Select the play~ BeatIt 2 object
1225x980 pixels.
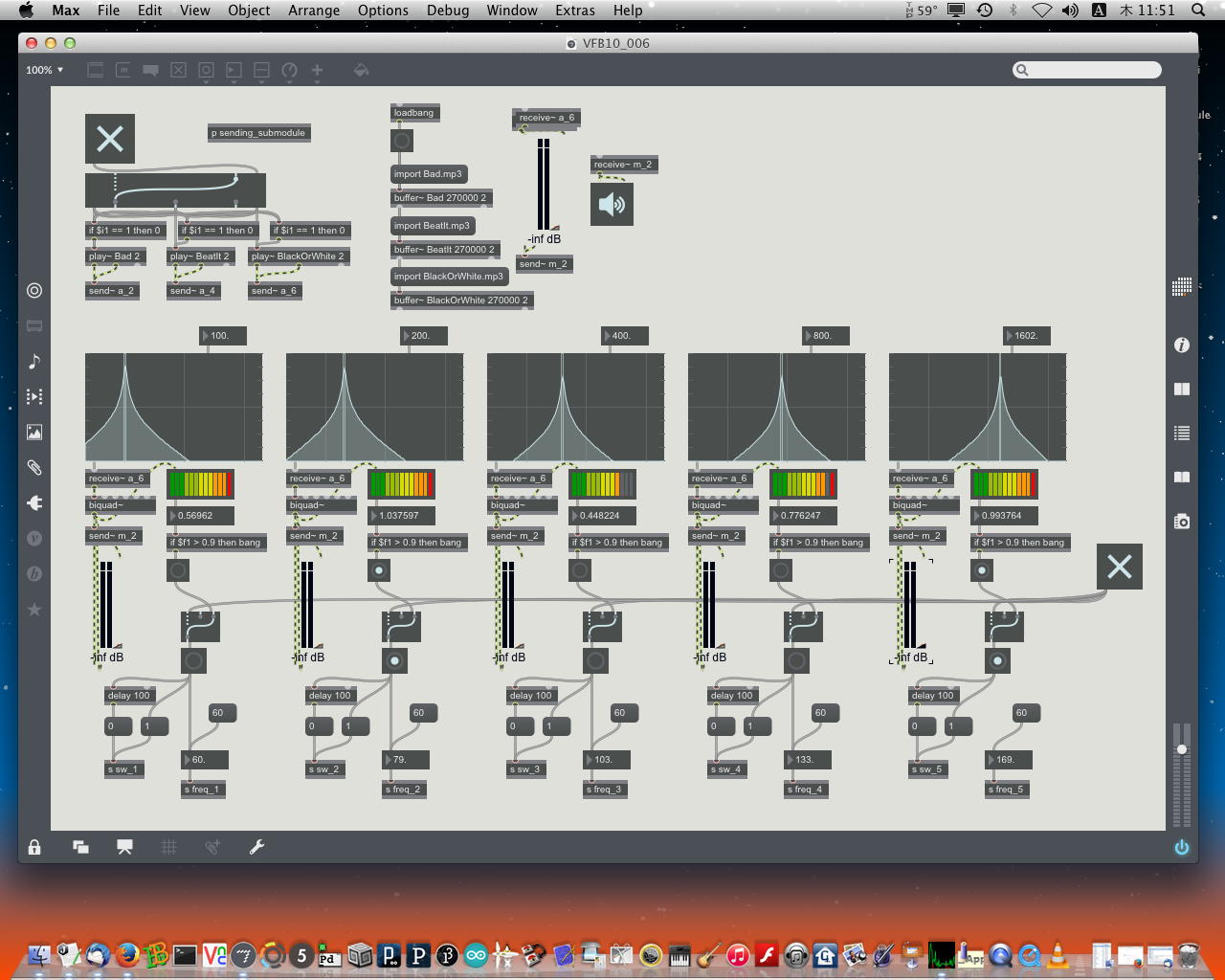tap(200, 256)
